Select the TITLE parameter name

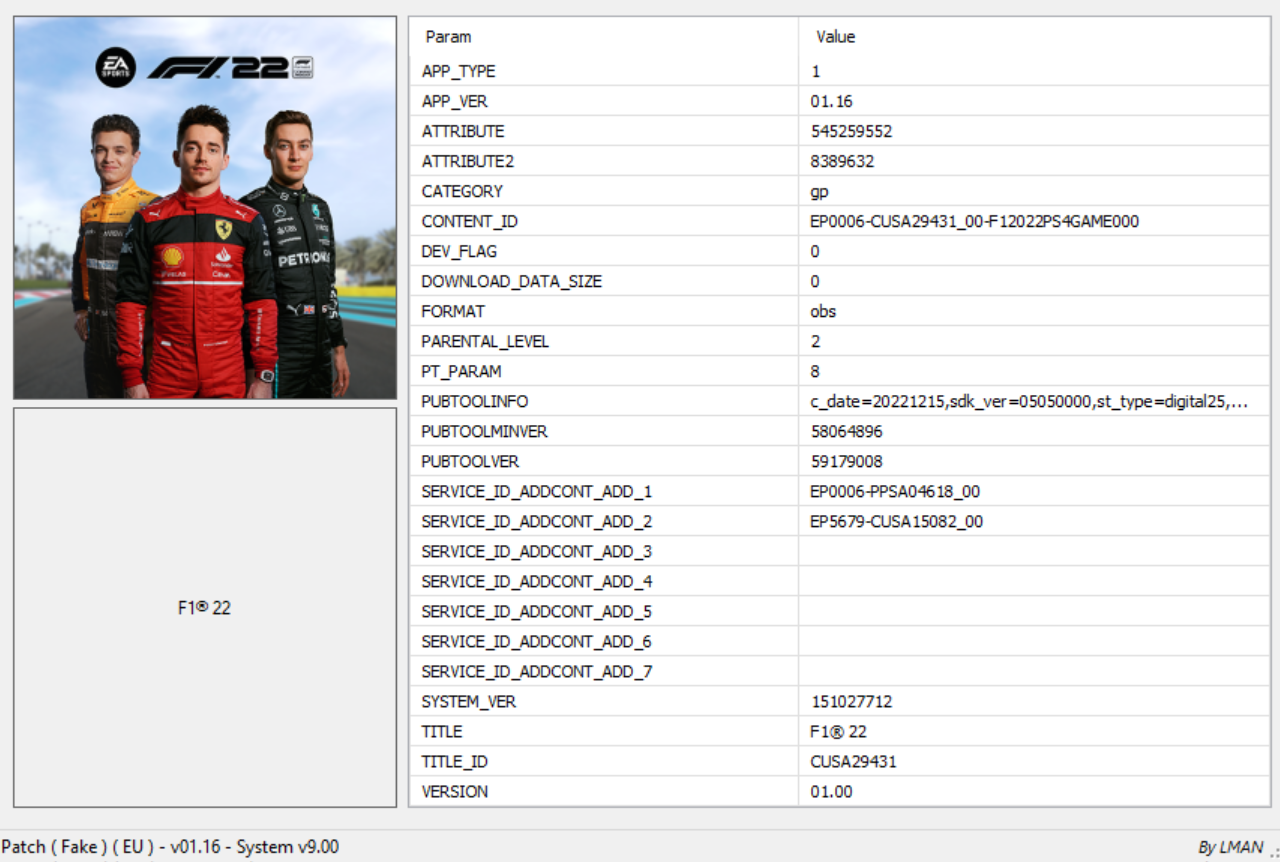(442, 731)
